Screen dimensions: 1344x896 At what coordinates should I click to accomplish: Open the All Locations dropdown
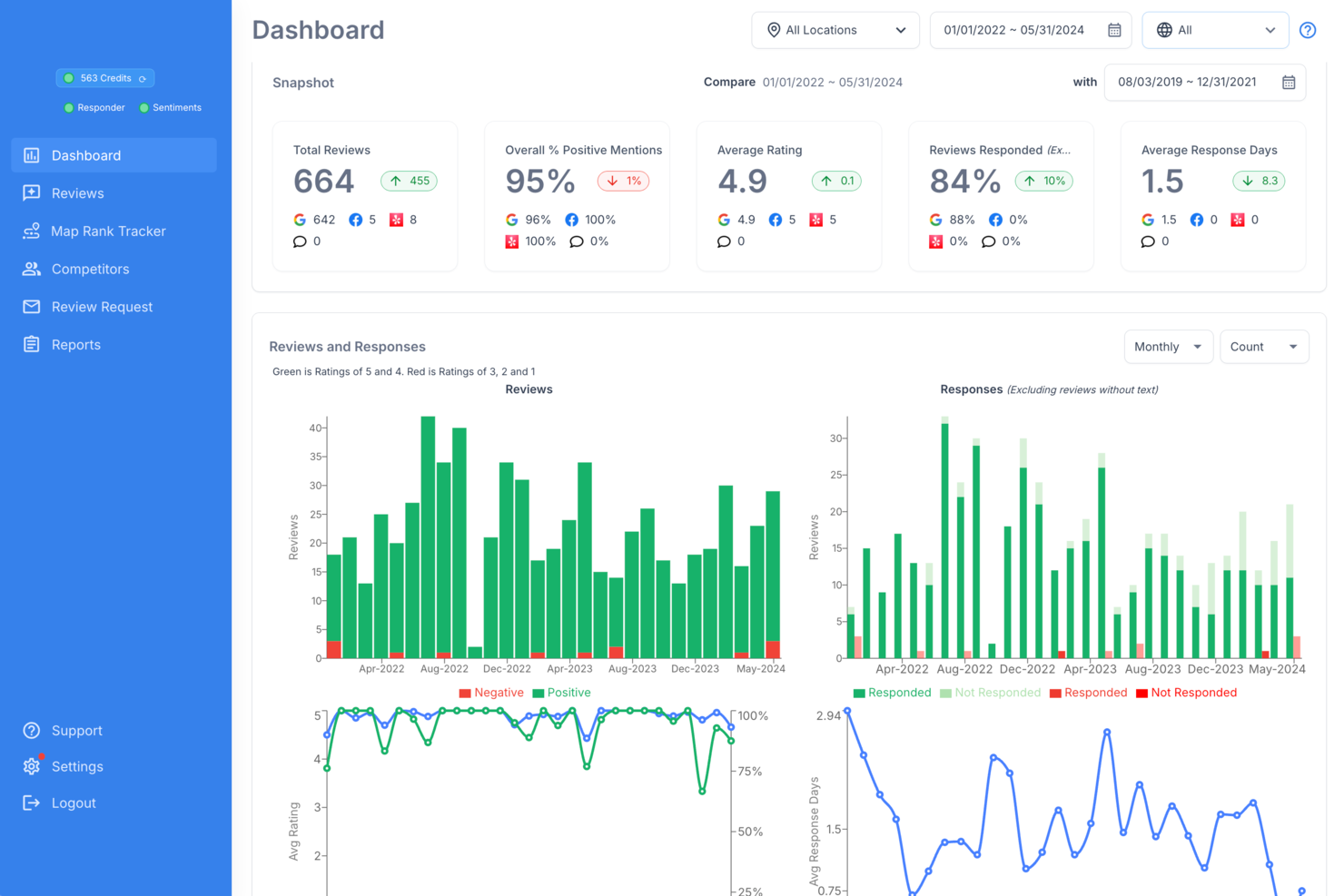(835, 30)
